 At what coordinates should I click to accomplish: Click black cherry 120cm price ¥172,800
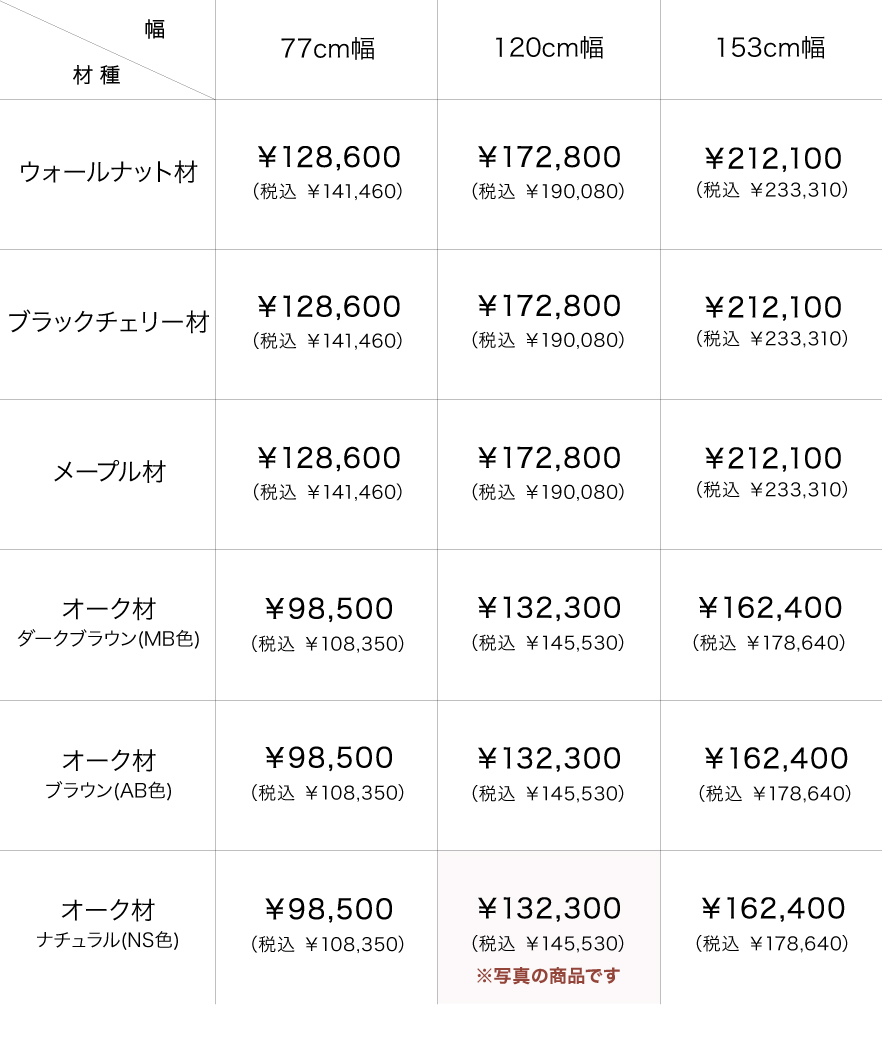coord(549,307)
